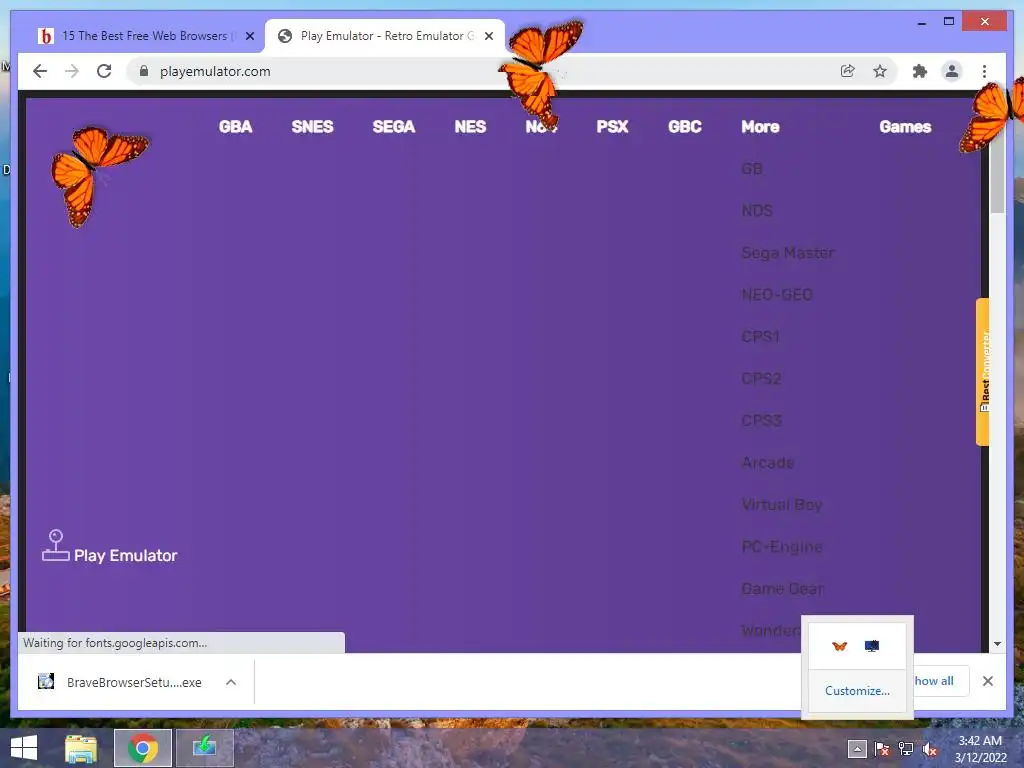Switch to the 15 The Best Free Web Browsers tab
Viewport: 1024px width, 768px height.
coord(145,36)
